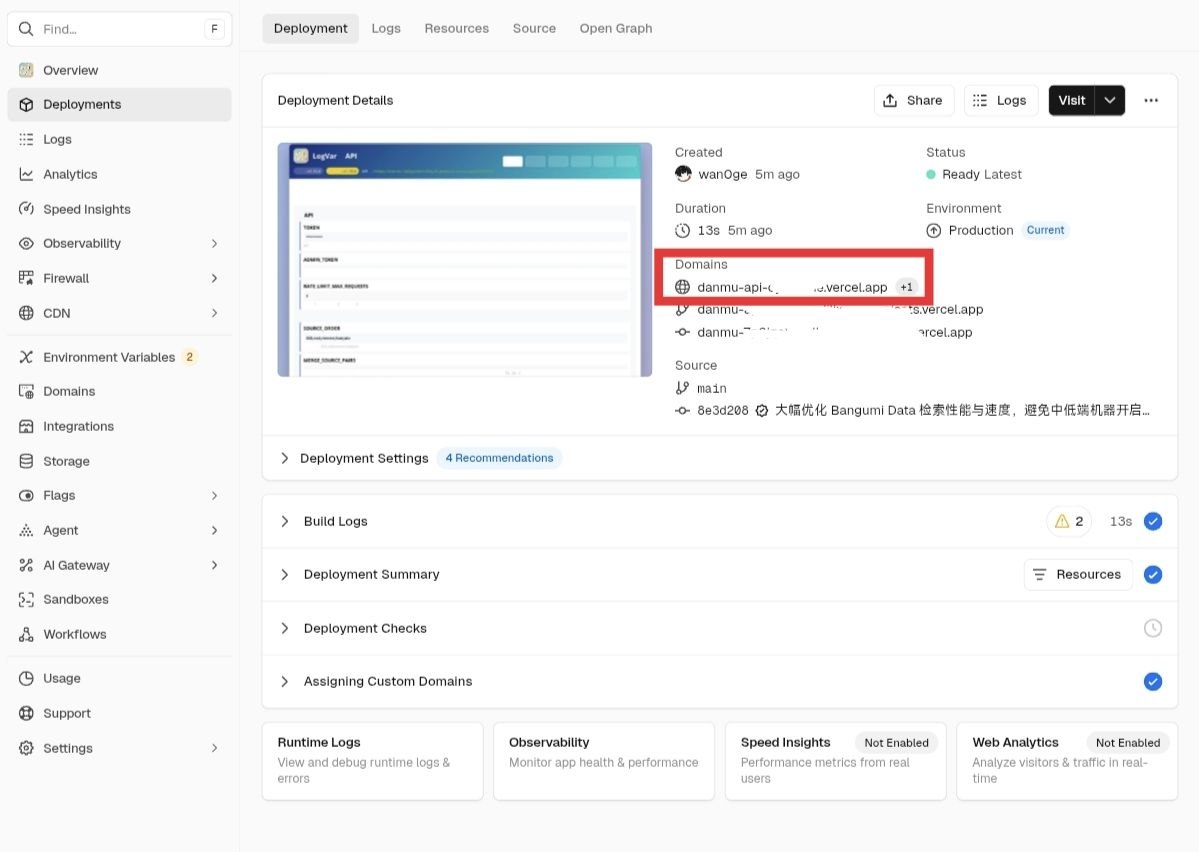Screen dimensions: 1199x852
Task: Open the Visit button dropdown arrow
Action: click(1110, 100)
